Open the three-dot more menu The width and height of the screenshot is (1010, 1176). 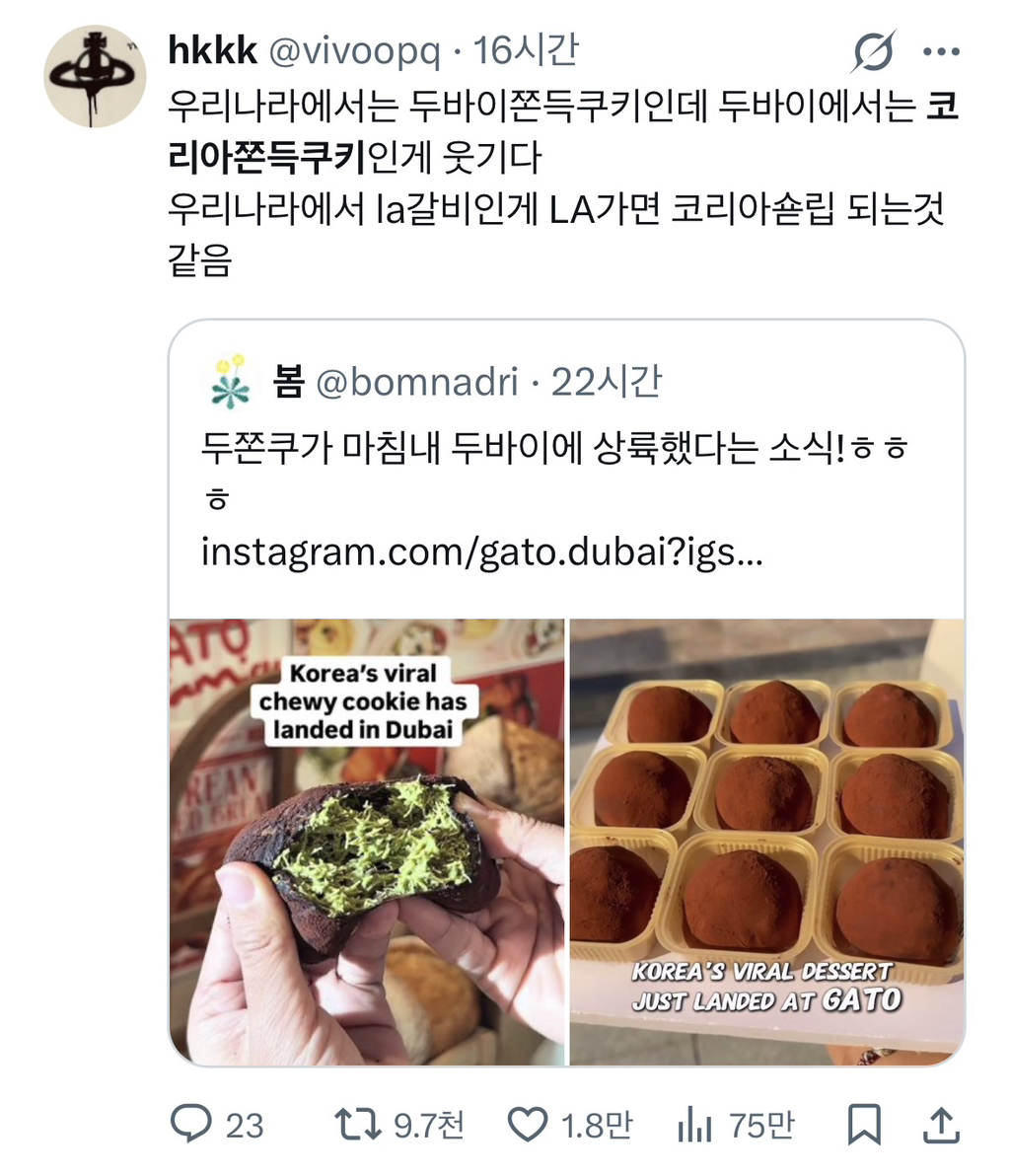point(941,51)
